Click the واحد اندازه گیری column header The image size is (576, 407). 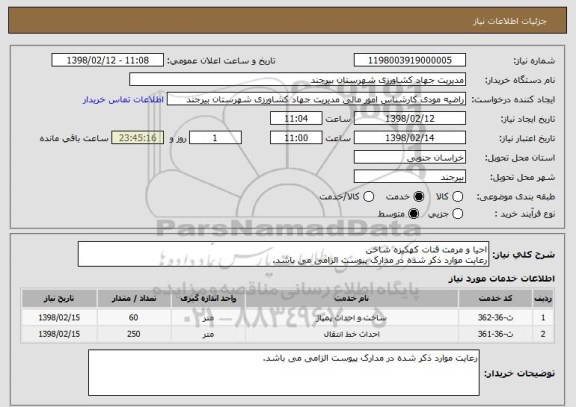click(x=208, y=298)
